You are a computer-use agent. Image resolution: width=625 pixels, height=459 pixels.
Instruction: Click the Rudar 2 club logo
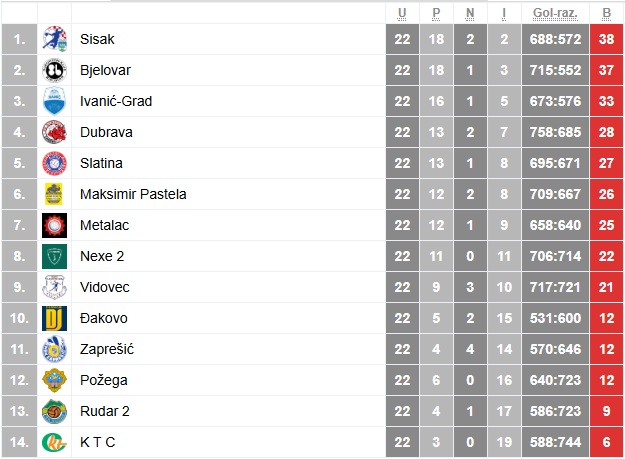coord(54,412)
